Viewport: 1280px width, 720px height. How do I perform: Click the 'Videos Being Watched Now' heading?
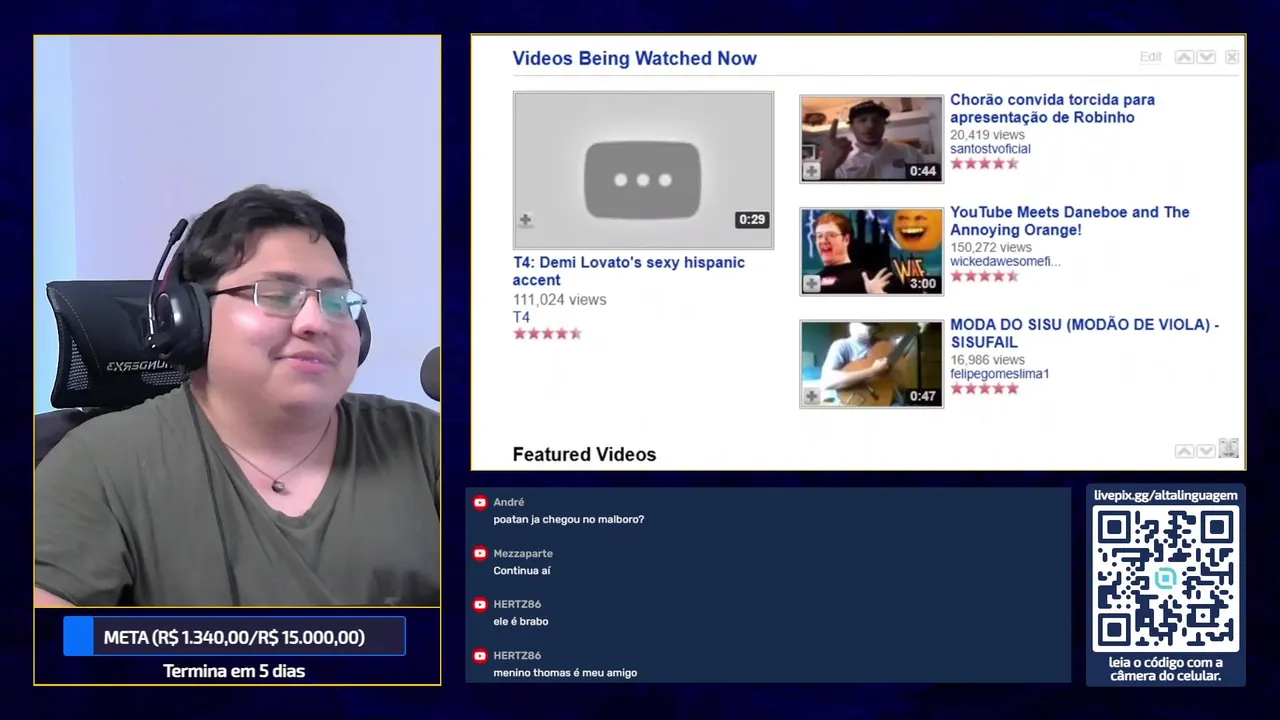634,58
